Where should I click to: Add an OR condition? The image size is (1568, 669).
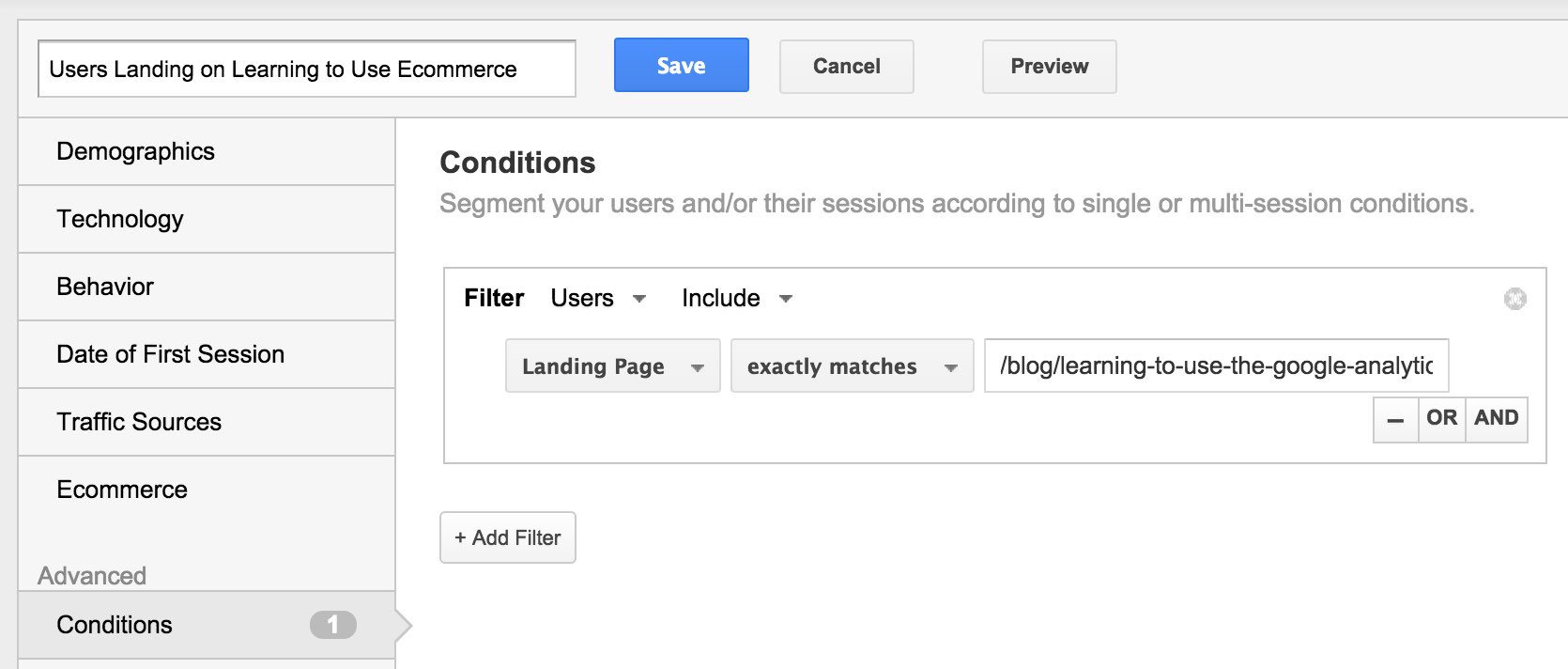coord(1441,419)
